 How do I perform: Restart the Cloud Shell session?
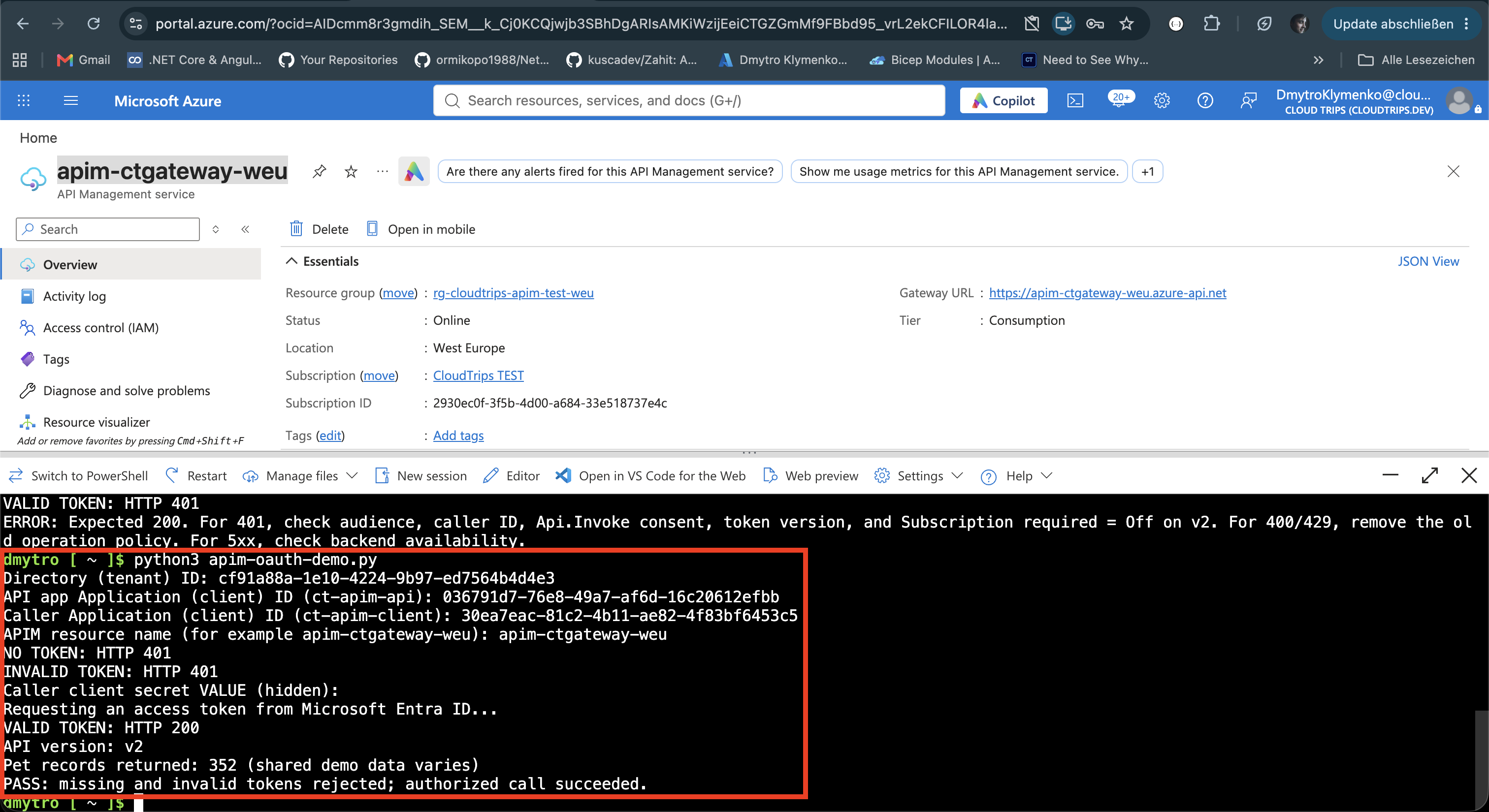click(196, 476)
